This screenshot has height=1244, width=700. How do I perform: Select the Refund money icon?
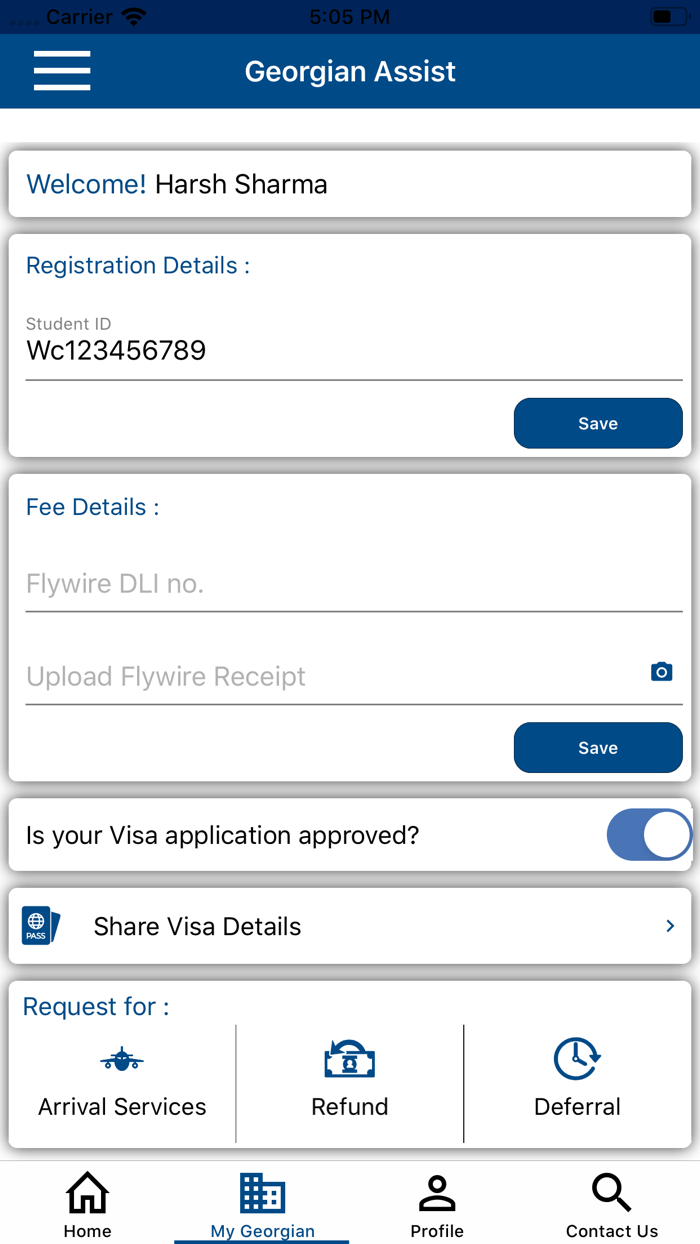349,1059
